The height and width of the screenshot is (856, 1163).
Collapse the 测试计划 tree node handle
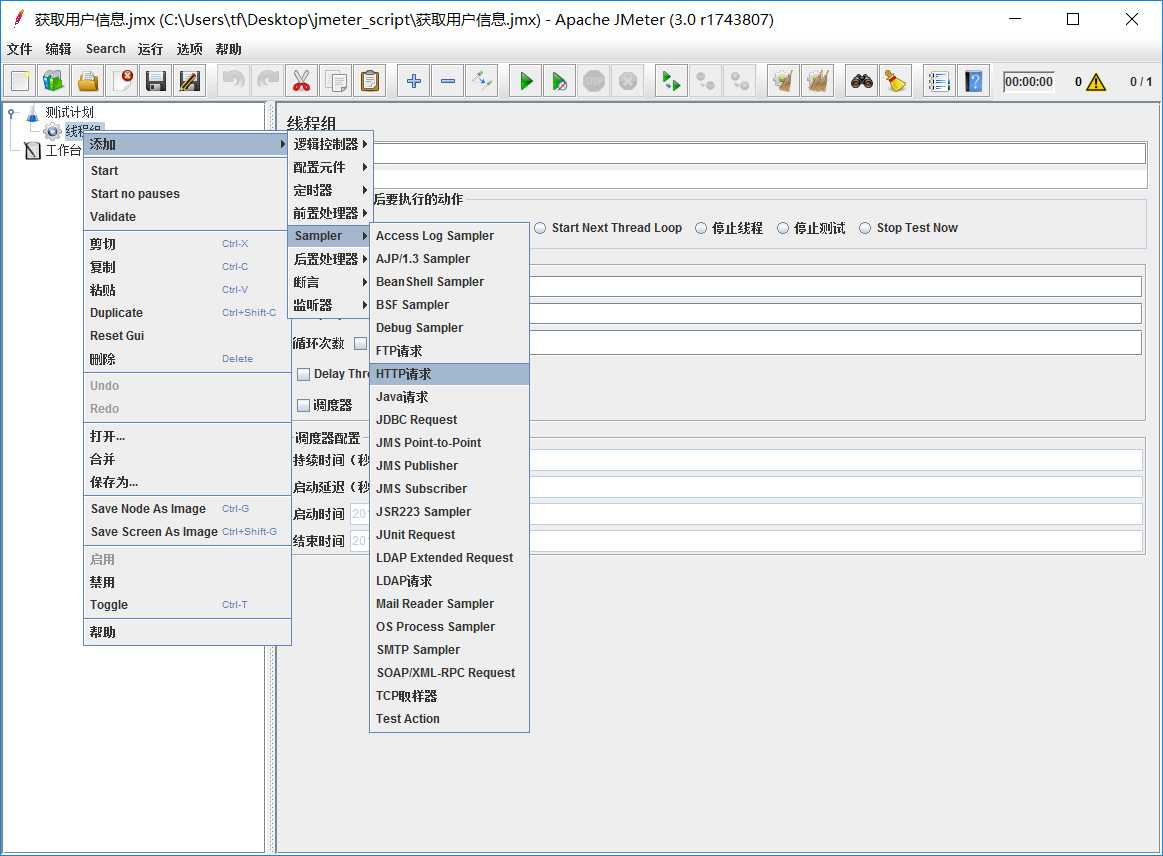(x=11, y=113)
